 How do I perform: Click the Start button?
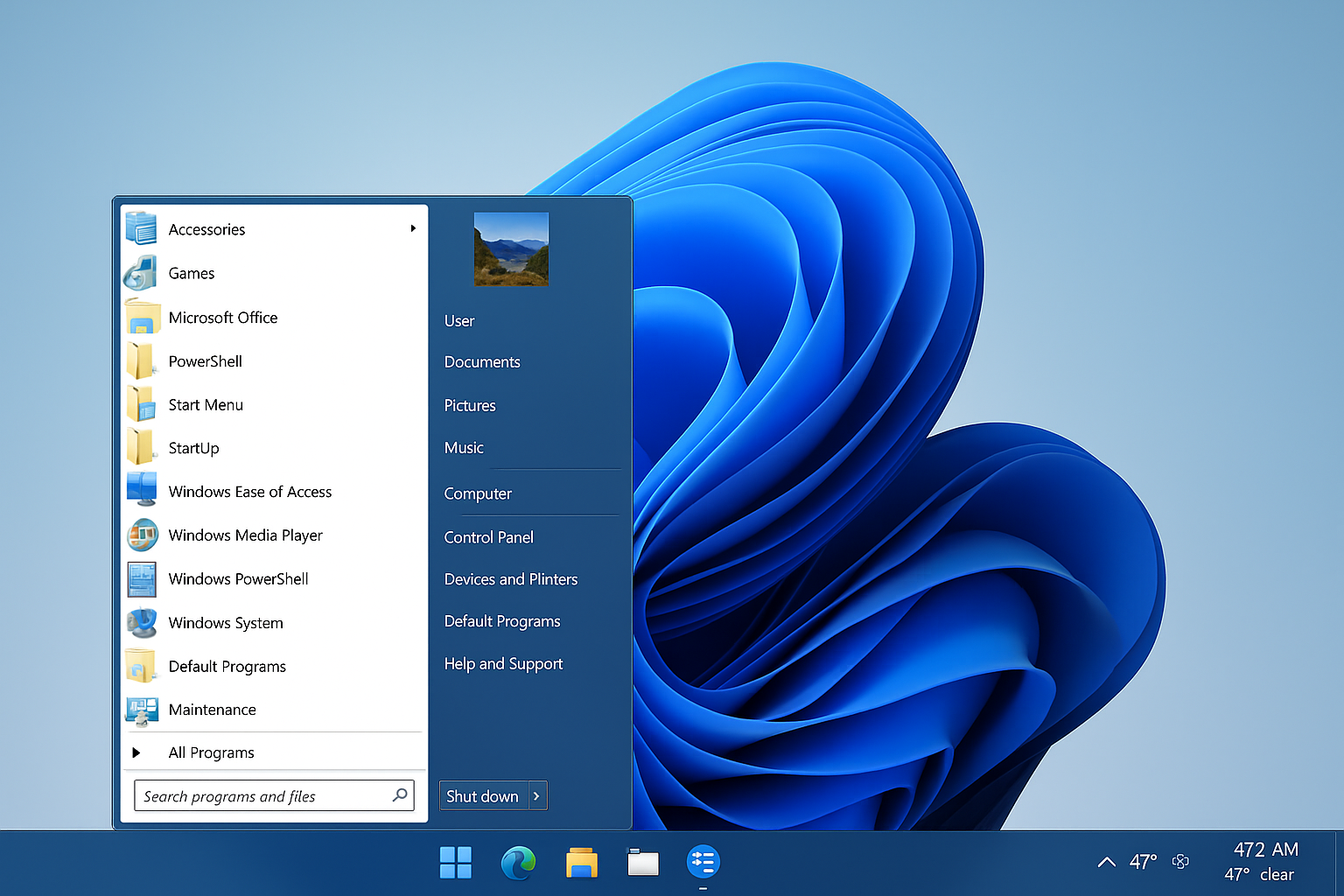click(x=455, y=863)
